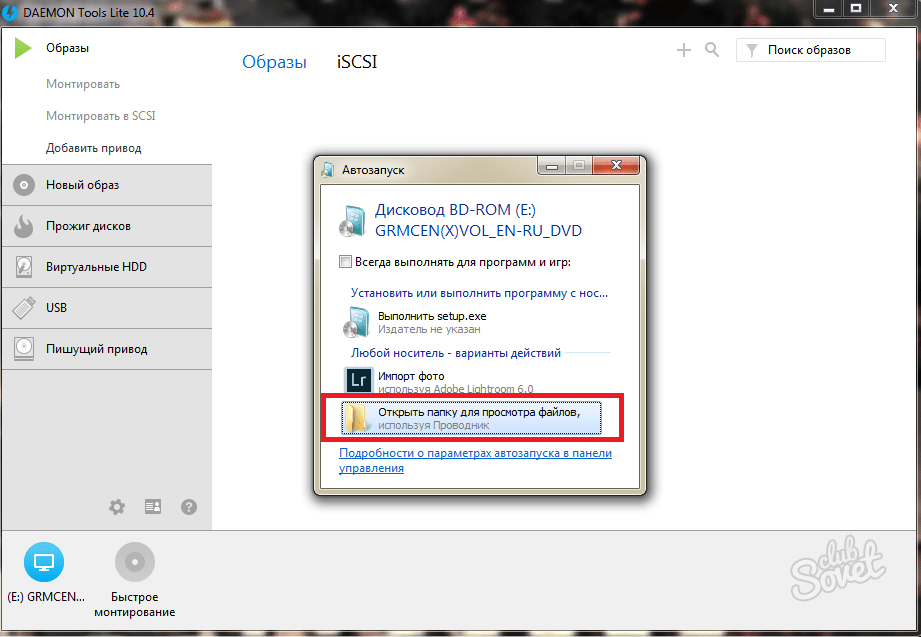Select the (E:) GRMCEN virtual drive icon

point(44,562)
